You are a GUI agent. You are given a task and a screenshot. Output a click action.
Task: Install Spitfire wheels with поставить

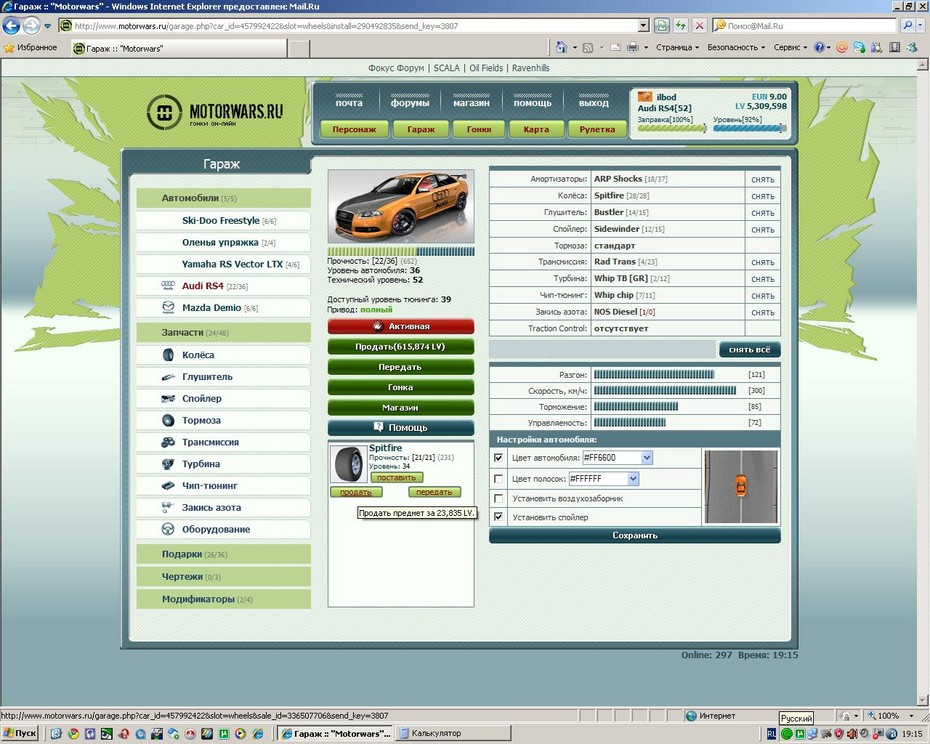pyautogui.click(x=397, y=478)
